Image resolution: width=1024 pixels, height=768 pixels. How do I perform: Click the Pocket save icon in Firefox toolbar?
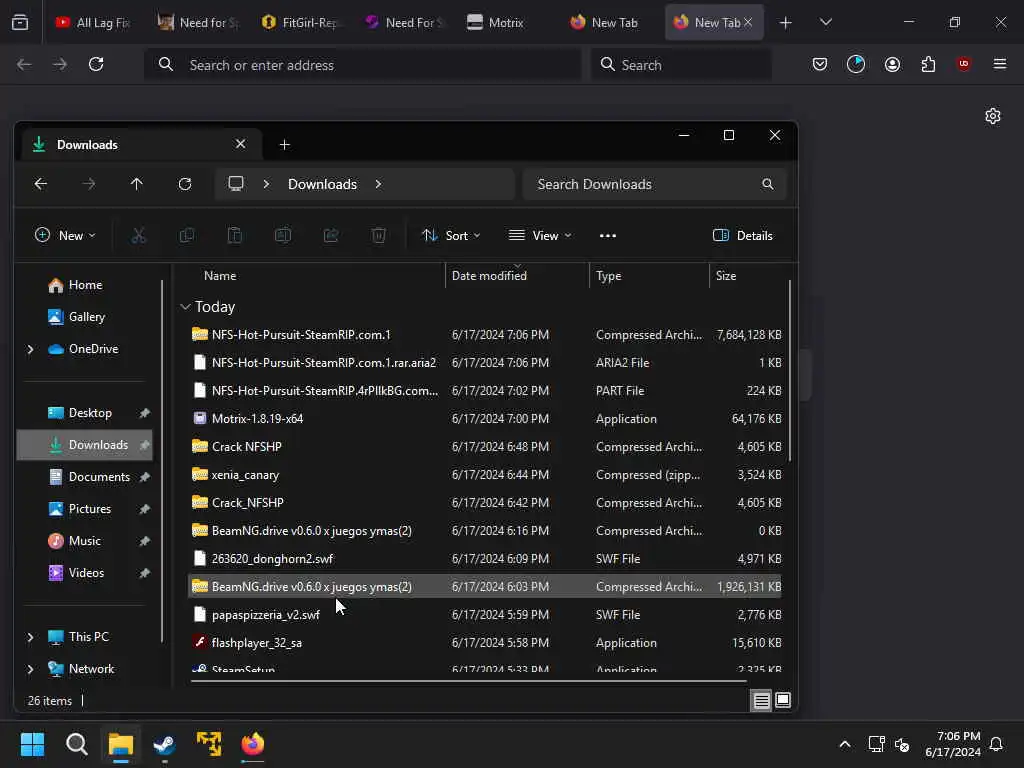point(820,64)
